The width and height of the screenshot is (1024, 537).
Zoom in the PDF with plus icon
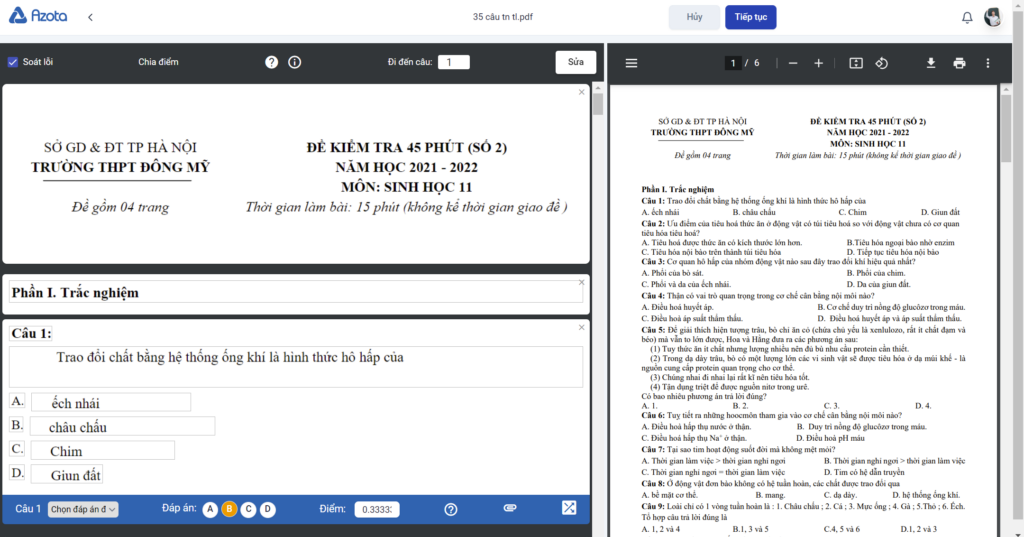[818, 63]
